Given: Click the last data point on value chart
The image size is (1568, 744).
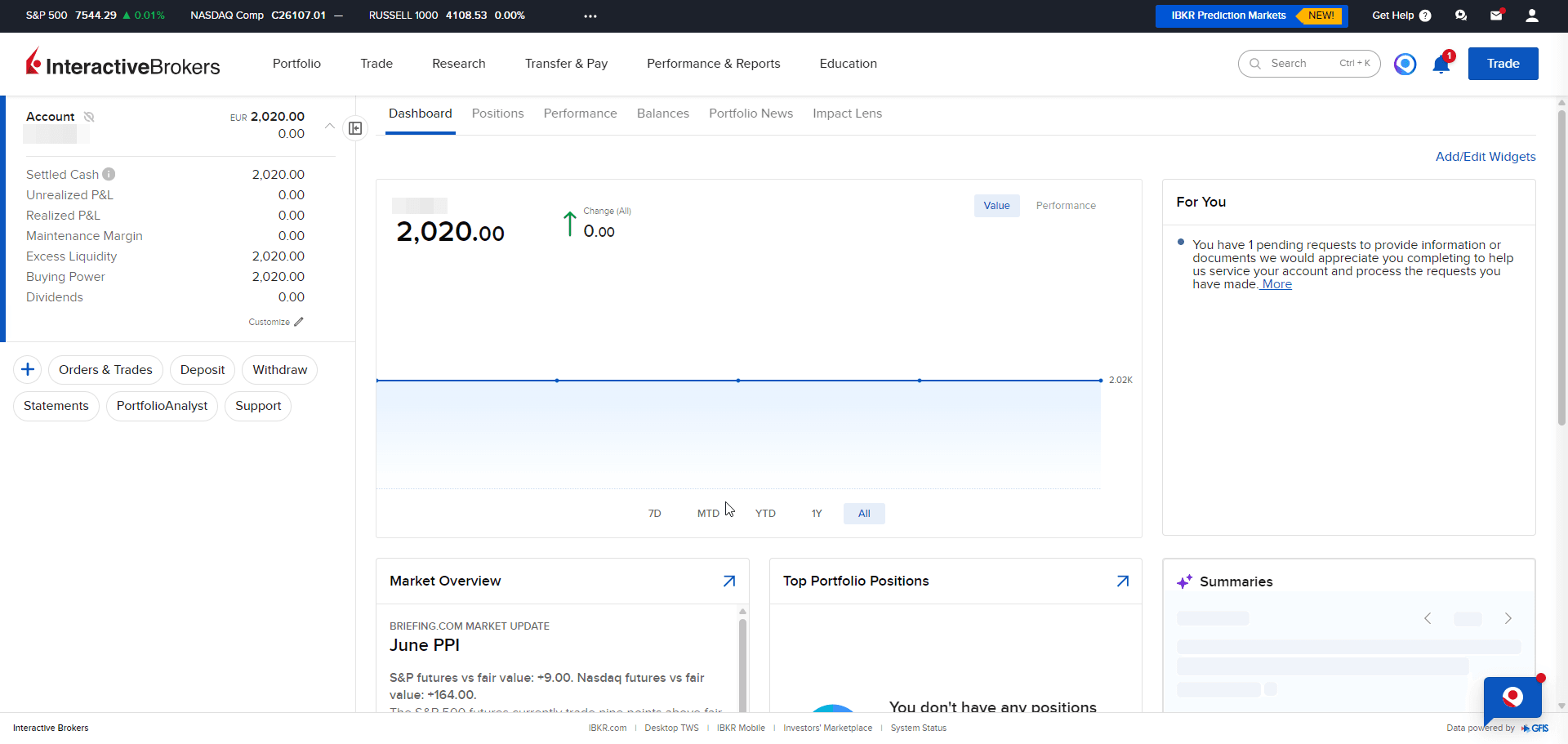Looking at the screenshot, I should point(1101,381).
